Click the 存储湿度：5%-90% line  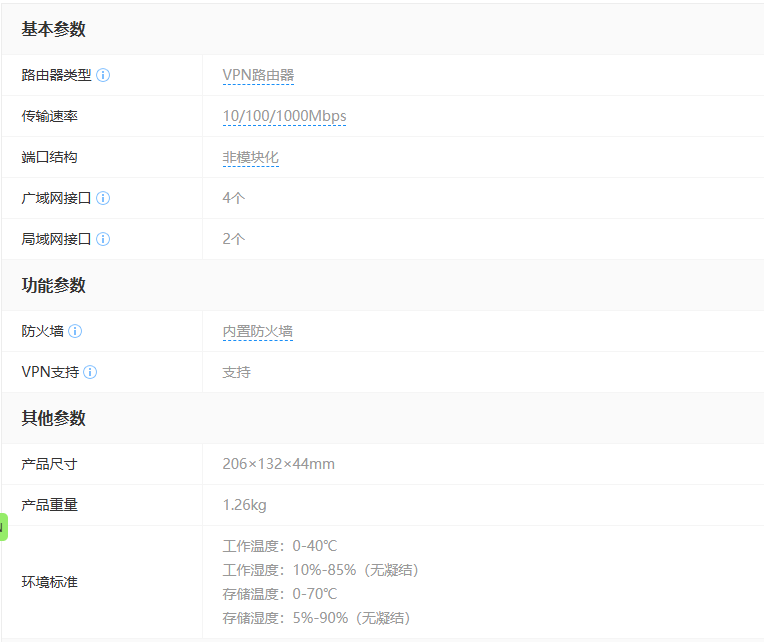(317, 618)
